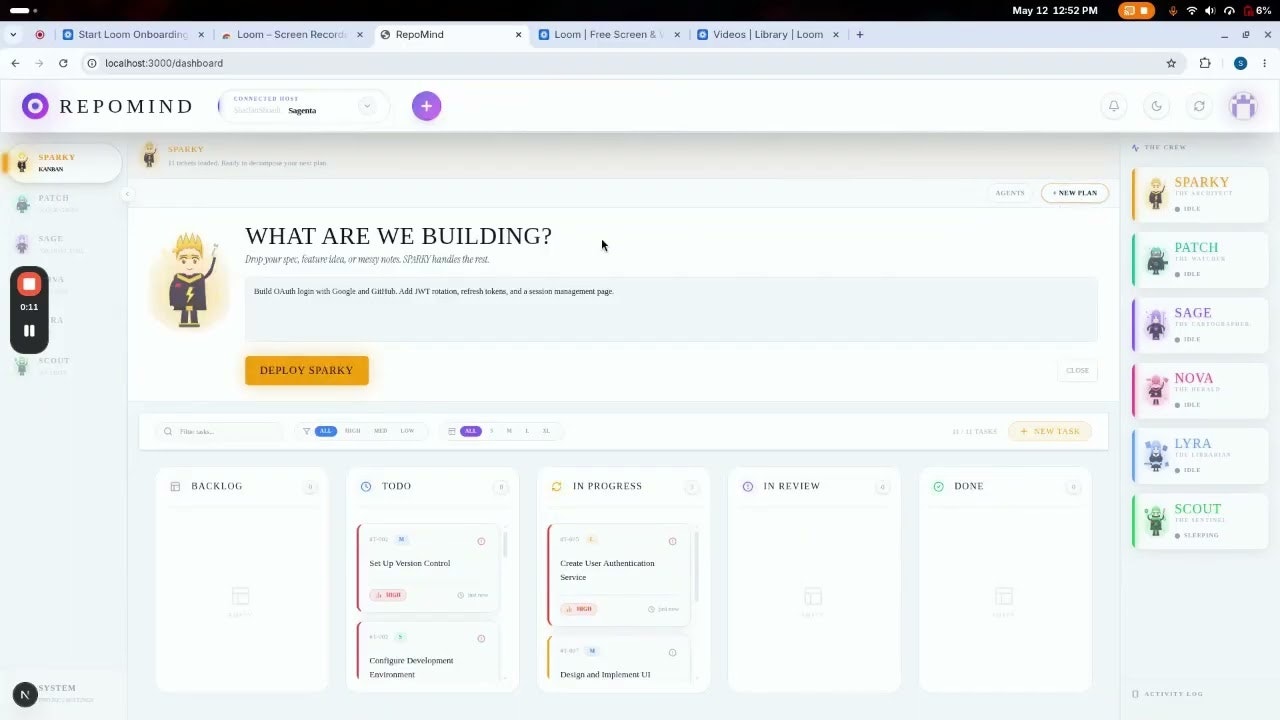Click the + NEW TASK button
Viewport: 1280px width, 720px height.
tap(1050, 431)
